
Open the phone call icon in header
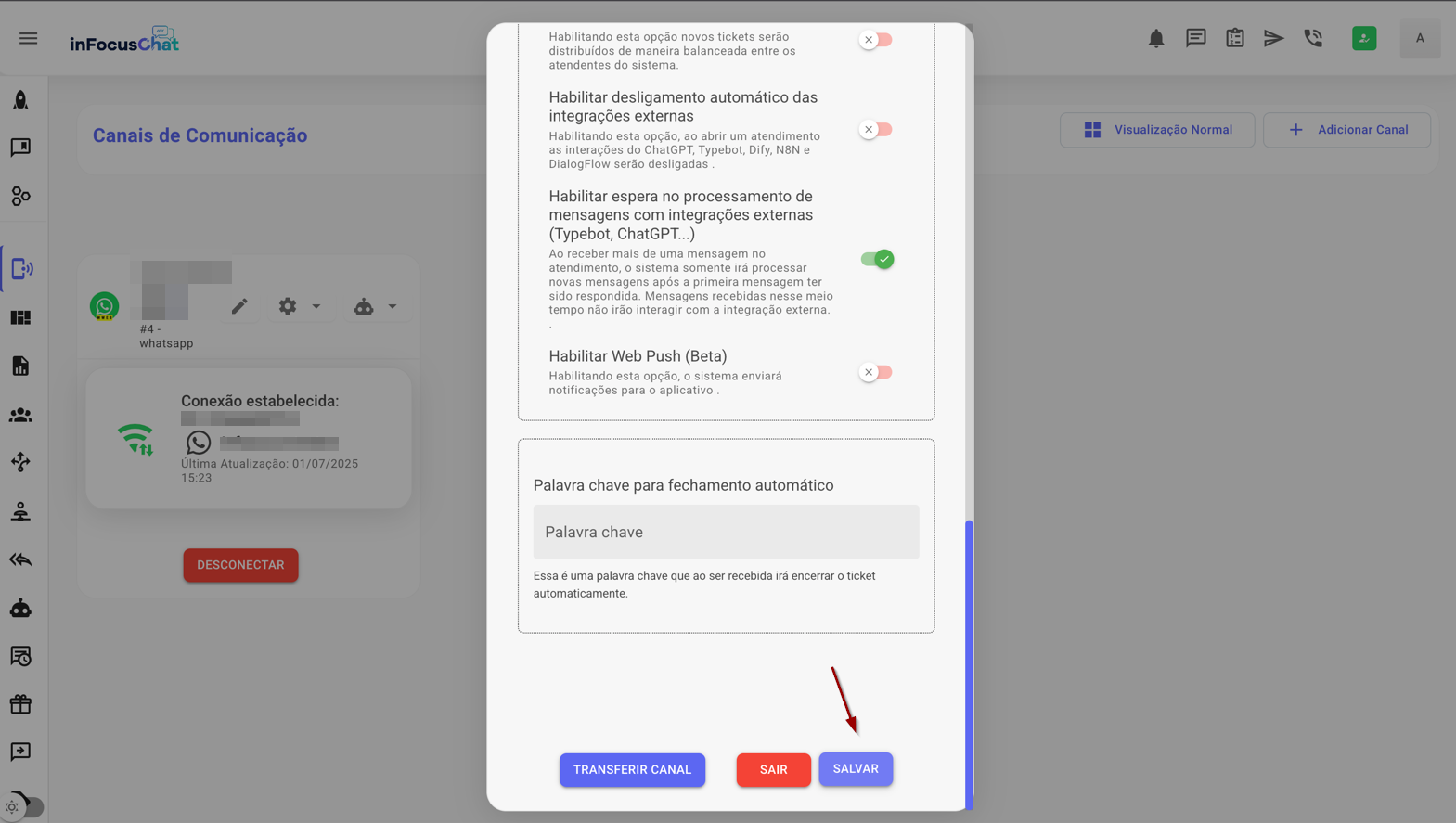tap(1313, 39)
